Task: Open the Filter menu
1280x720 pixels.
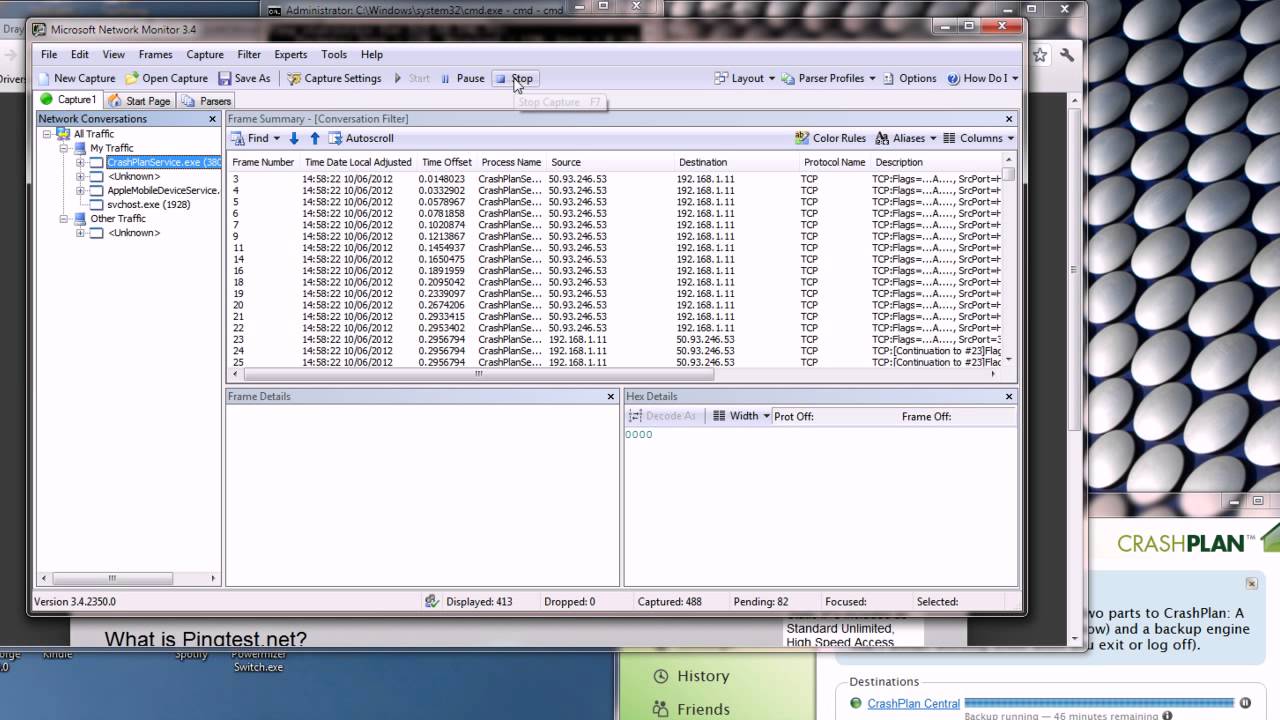Action: pyautogui.click(x=249, y=55)
